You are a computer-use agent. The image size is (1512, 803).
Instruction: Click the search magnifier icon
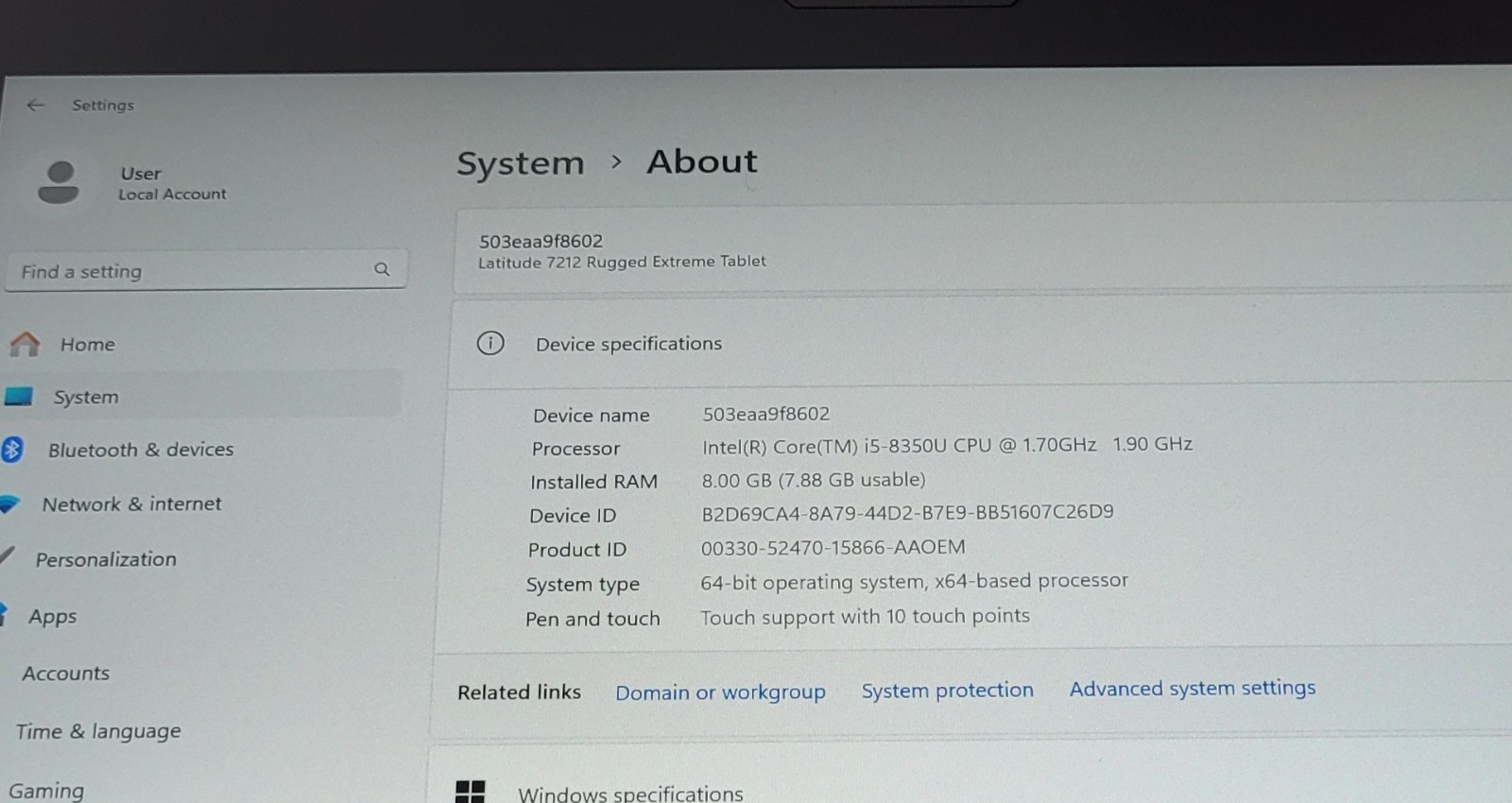pyautogui.click(x=382, y=269)
